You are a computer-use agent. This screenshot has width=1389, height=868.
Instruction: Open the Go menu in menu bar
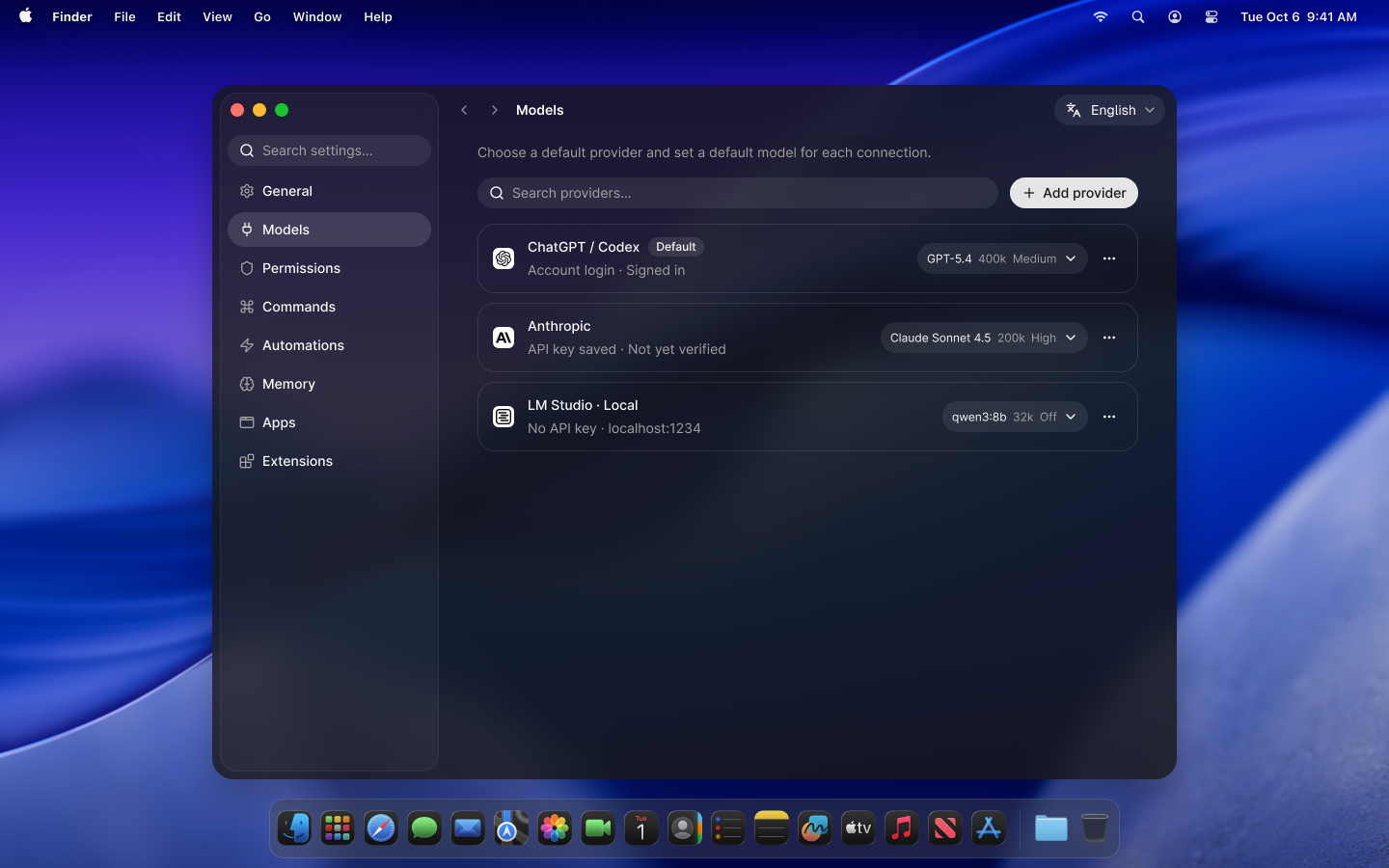click(262, 16)
